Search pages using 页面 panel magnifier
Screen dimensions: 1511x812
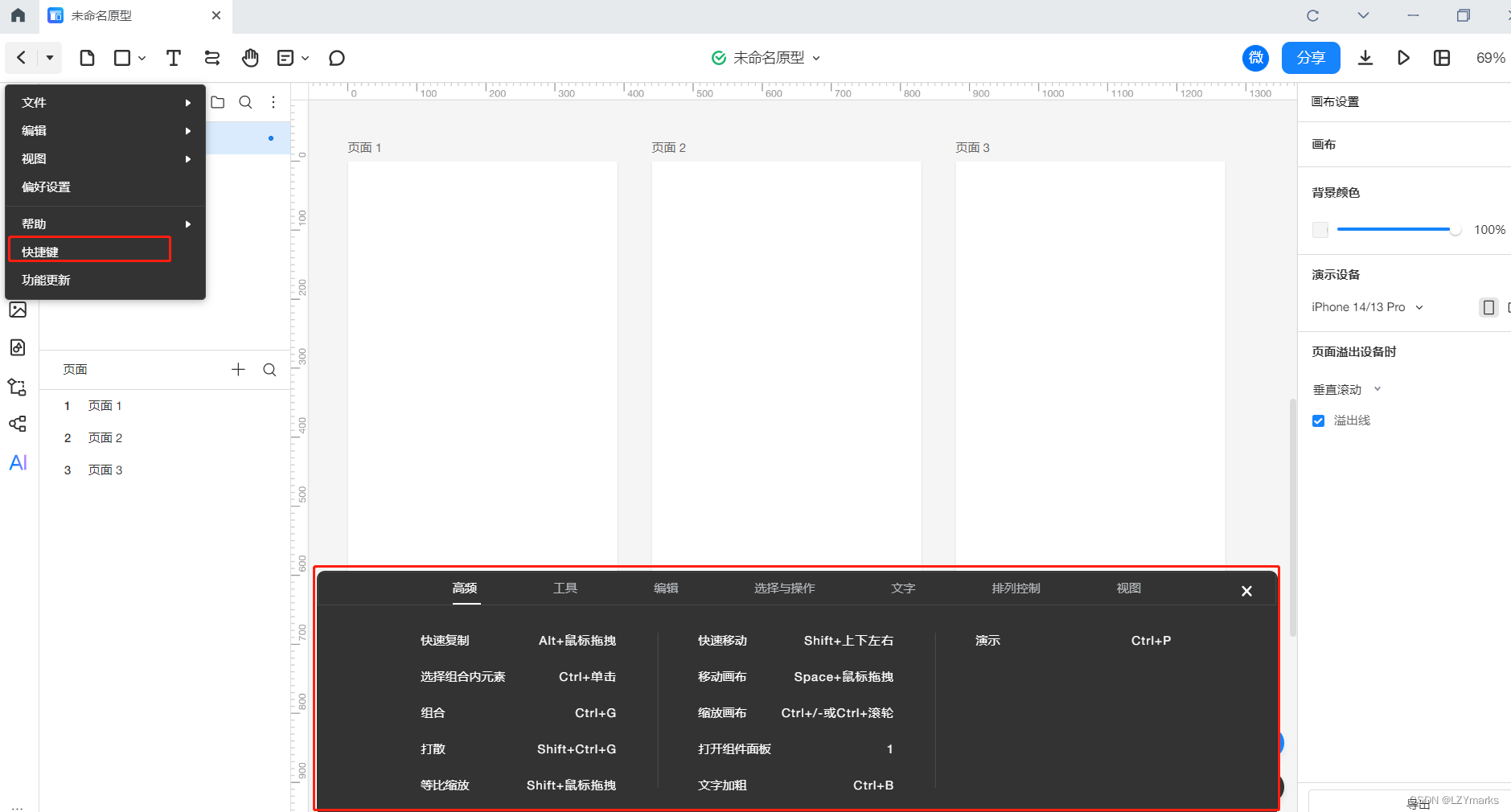point(269,369)
